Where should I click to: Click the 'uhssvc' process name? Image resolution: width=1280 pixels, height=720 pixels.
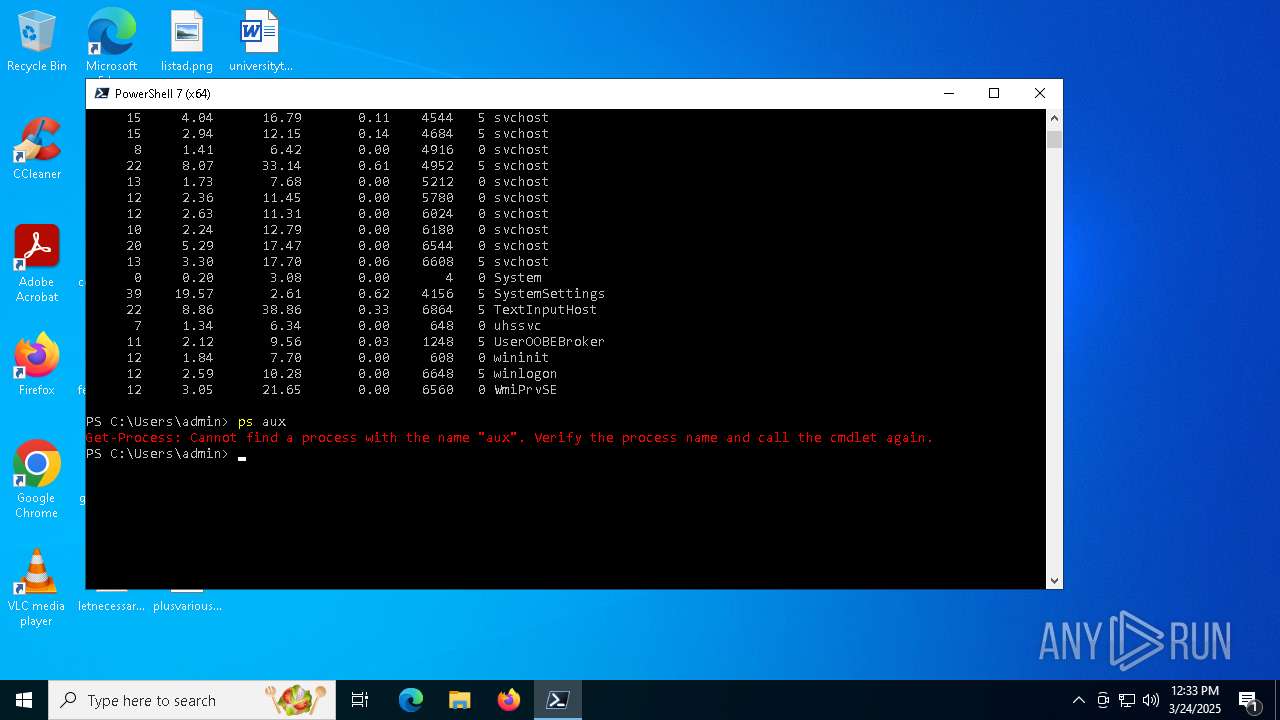click(517, 325)
